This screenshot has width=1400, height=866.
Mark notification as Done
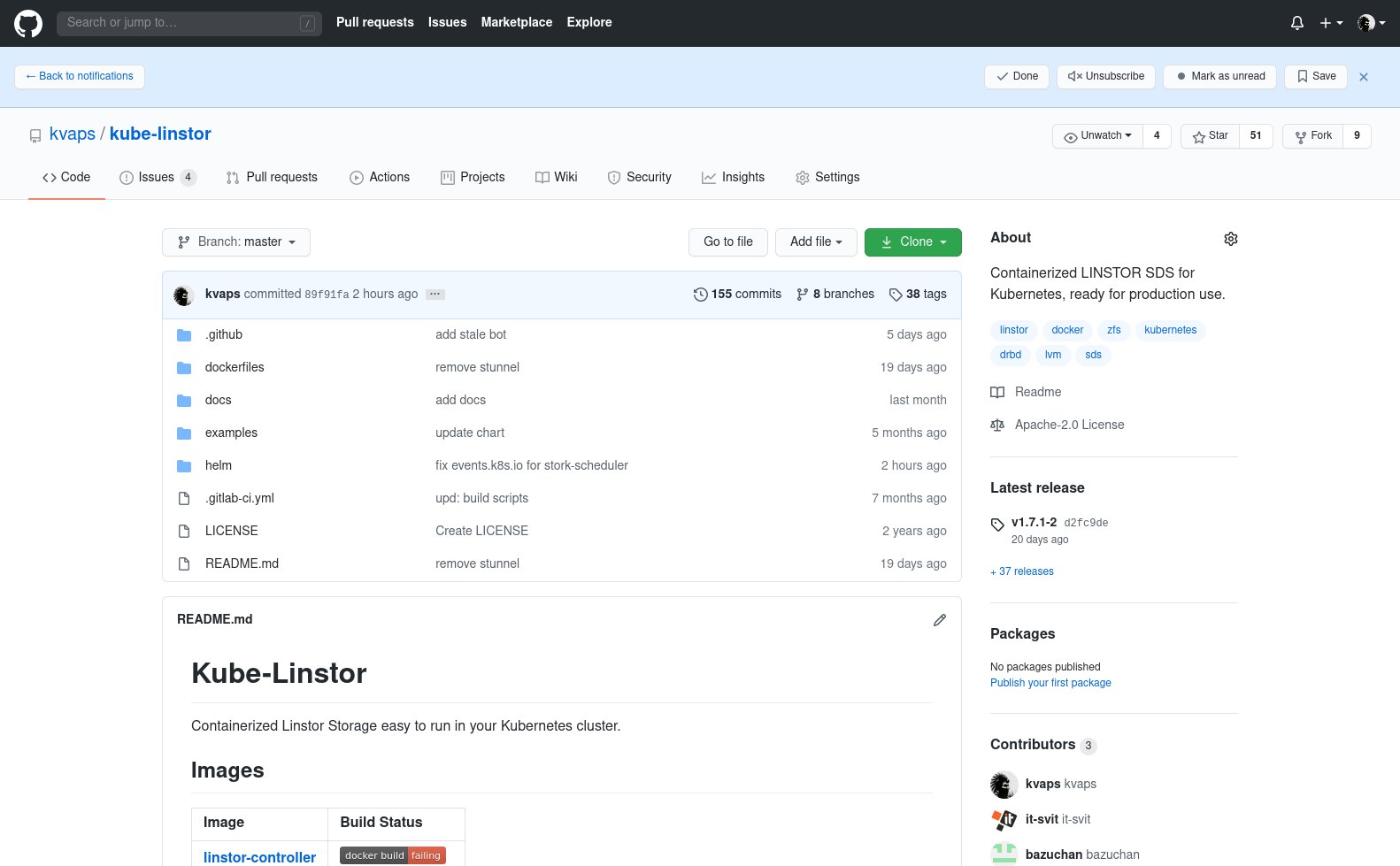point(1017,77)
